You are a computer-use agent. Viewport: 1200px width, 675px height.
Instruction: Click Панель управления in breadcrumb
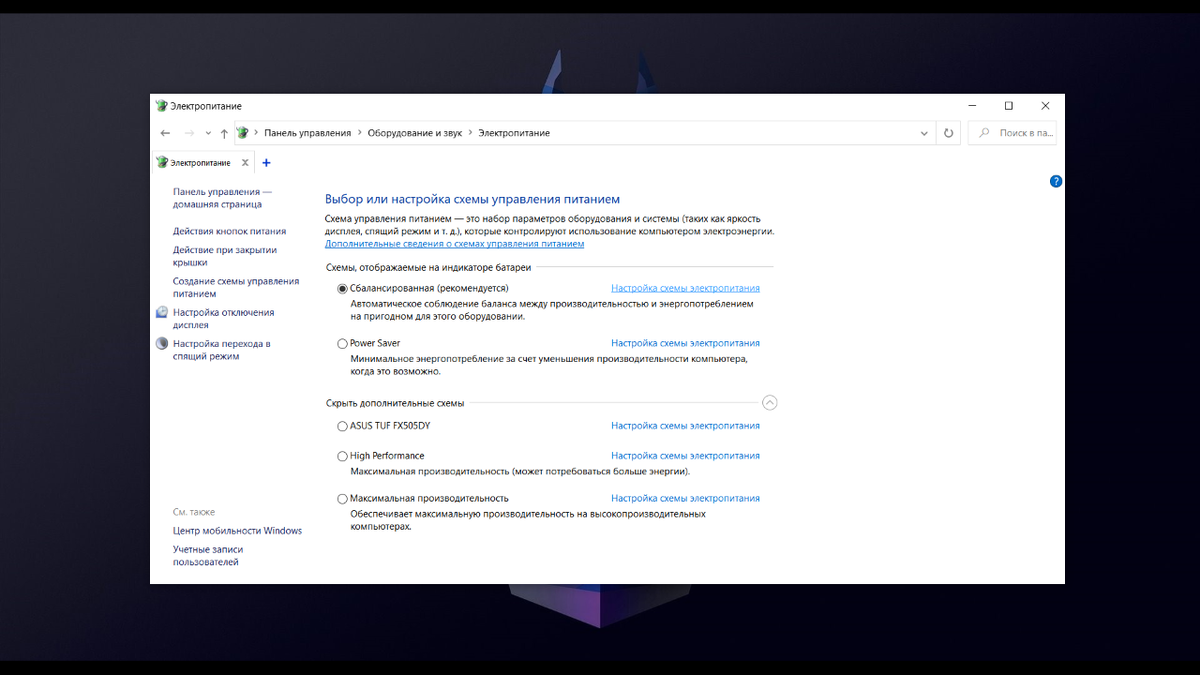308,133
